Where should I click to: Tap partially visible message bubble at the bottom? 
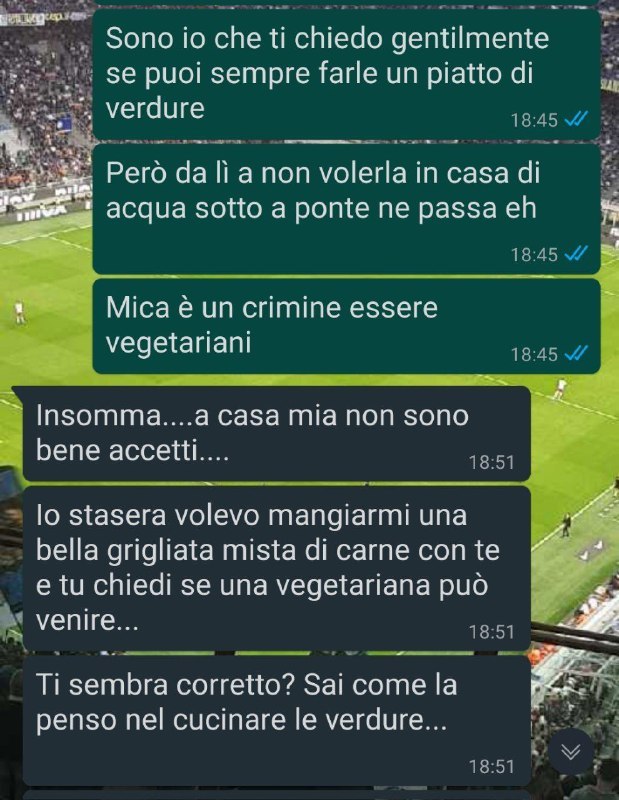tap(277, 795)
